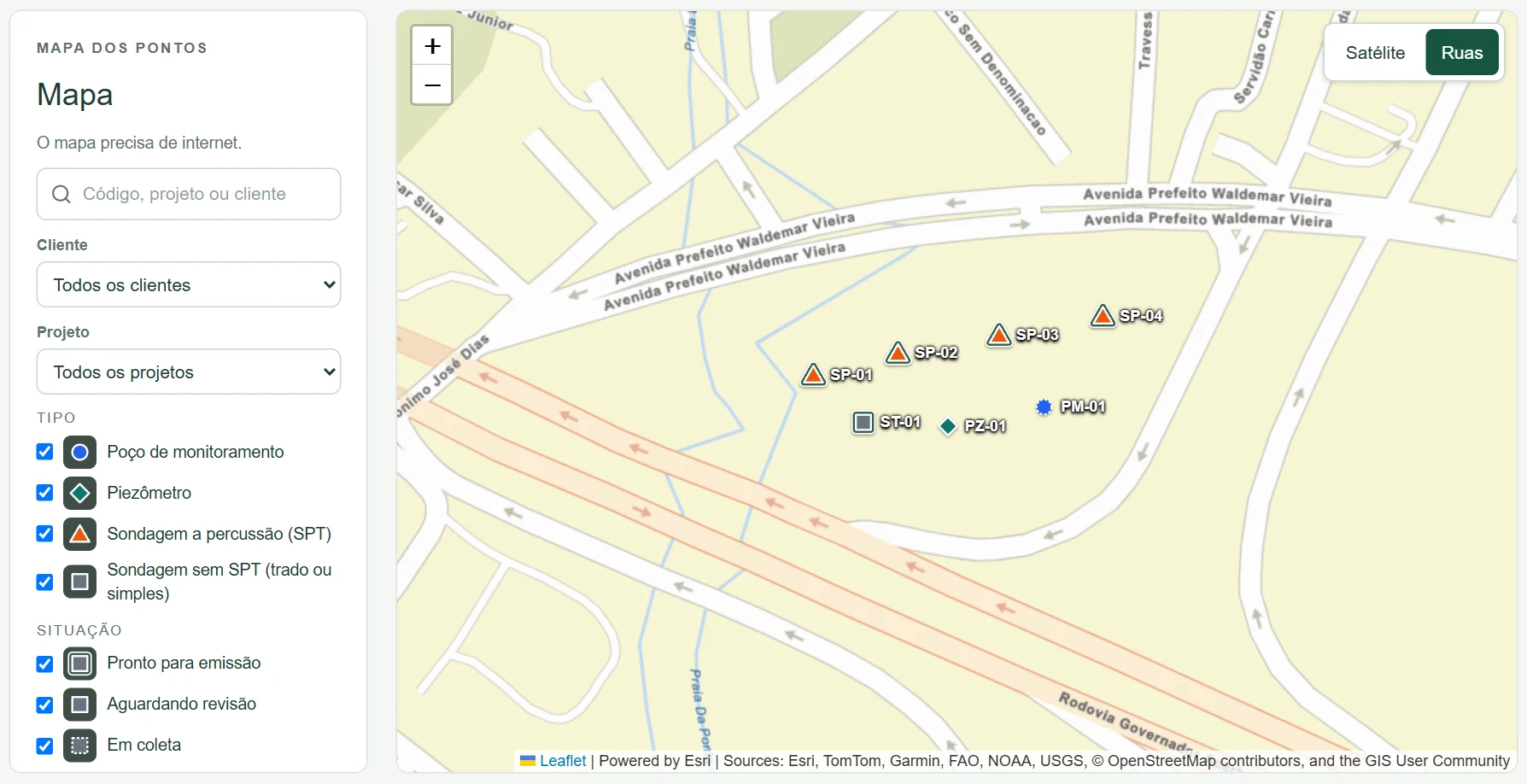The image size is (1527, 784).
Task: Click the PM-01 marker label
Action: click(x=1083, y=407)
